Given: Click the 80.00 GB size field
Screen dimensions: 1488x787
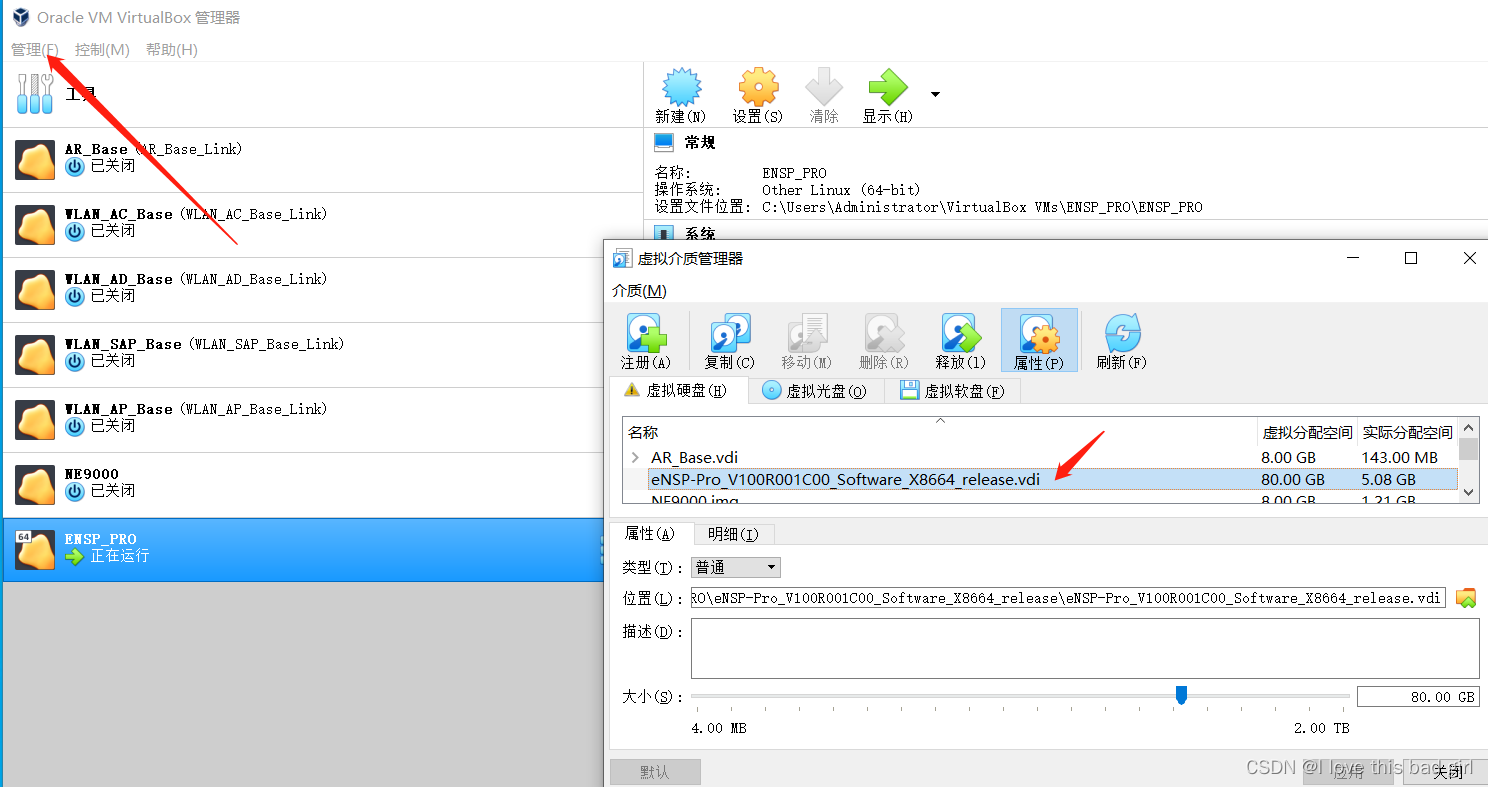Looking at the screenshot, I should 1418,697.
